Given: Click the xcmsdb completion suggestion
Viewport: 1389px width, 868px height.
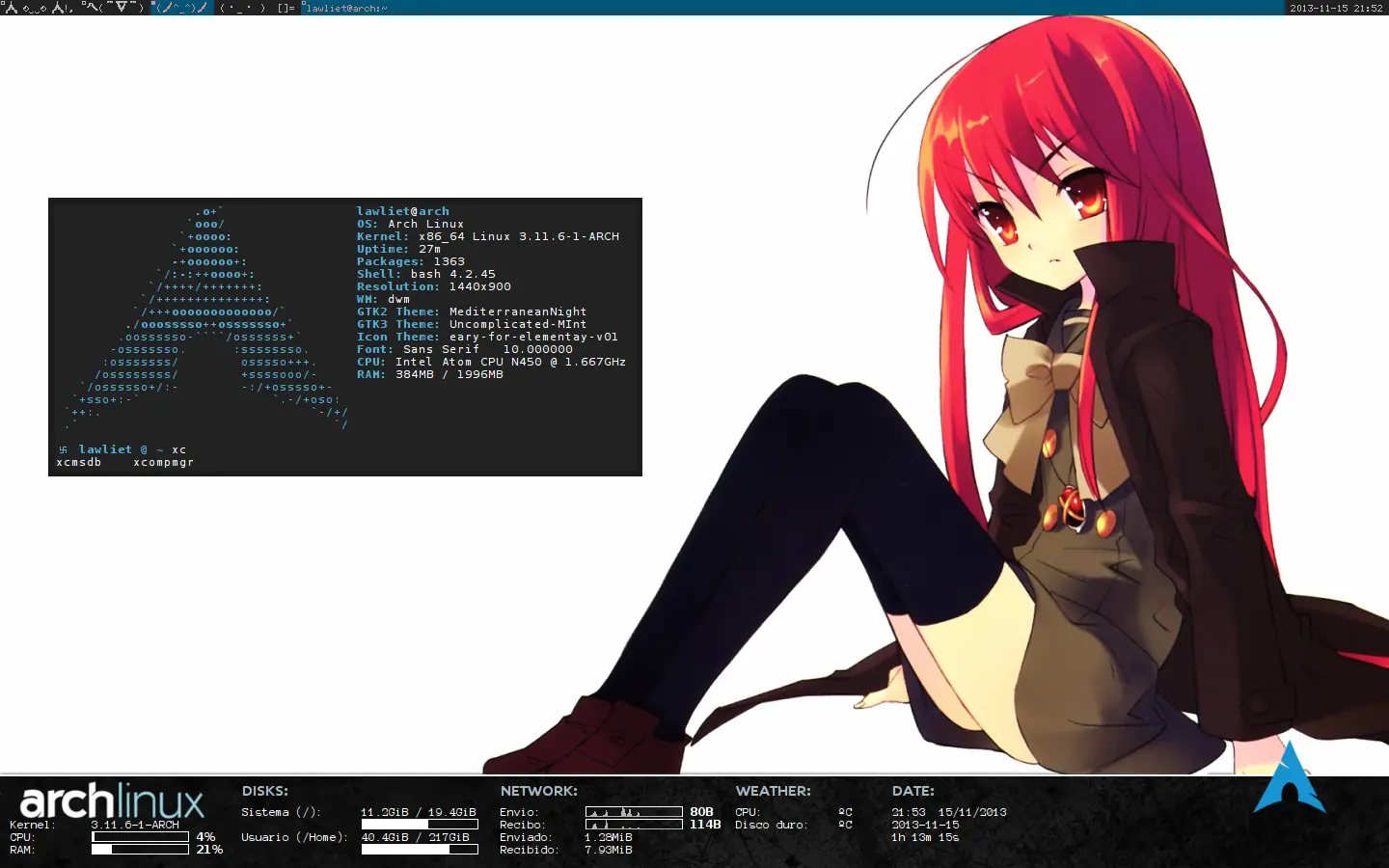Looking at the screenshot, I should (x=78, y=463).
